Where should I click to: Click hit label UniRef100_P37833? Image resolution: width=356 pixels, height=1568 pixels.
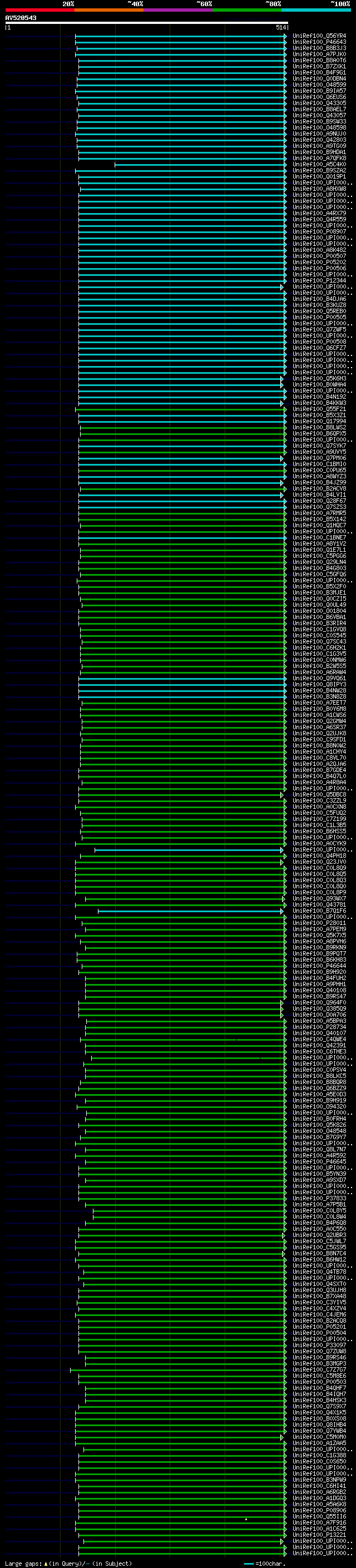point(319,1199)
